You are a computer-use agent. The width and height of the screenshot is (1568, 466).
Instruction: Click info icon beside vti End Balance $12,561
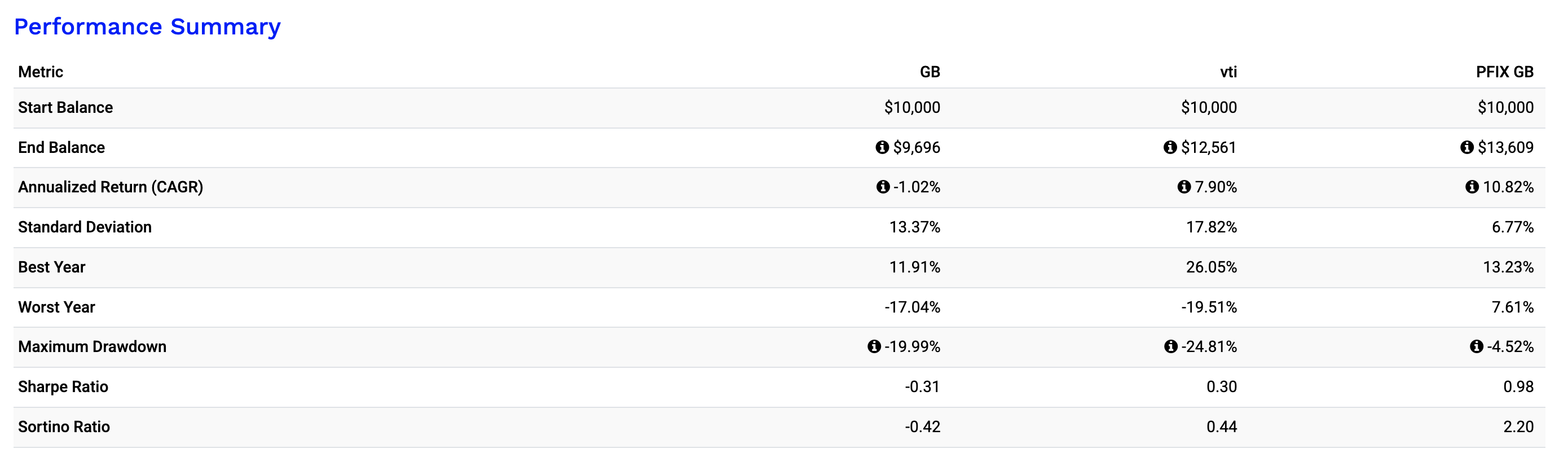(1170, 147)
